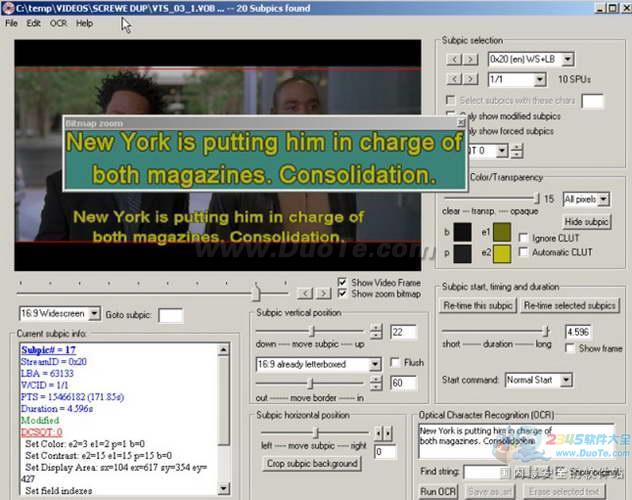Pick the e1 emphasis color swatch
The image size is (632, 500).
[502, 232]
